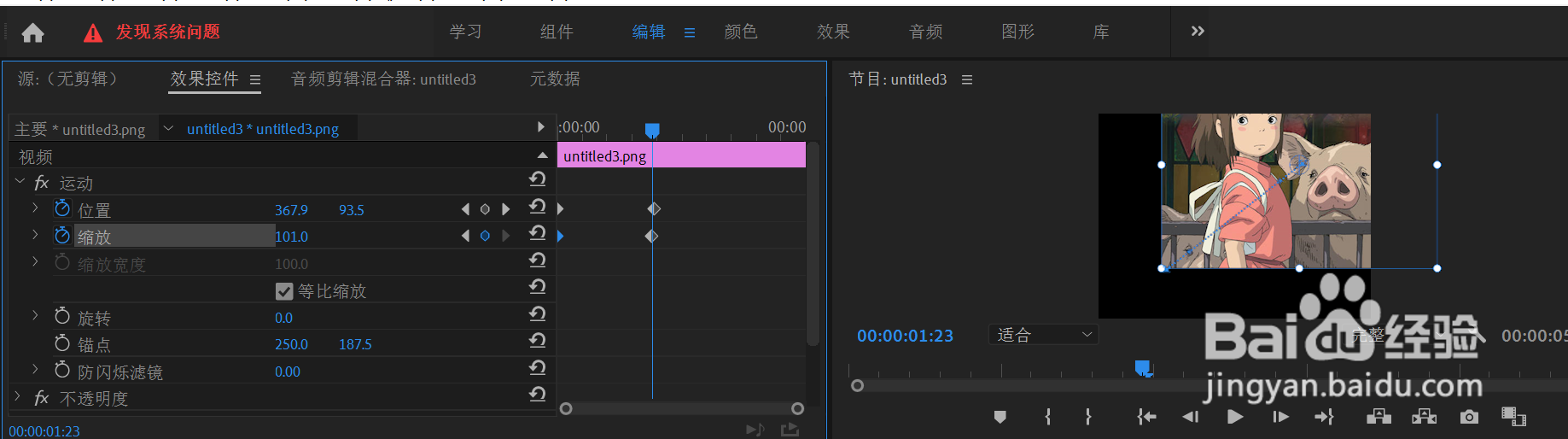Image resolution: width=1568 pixels, height=439 pixels.
Task: Edit the 位置 Y value 93.5
Action: point(352,210)
